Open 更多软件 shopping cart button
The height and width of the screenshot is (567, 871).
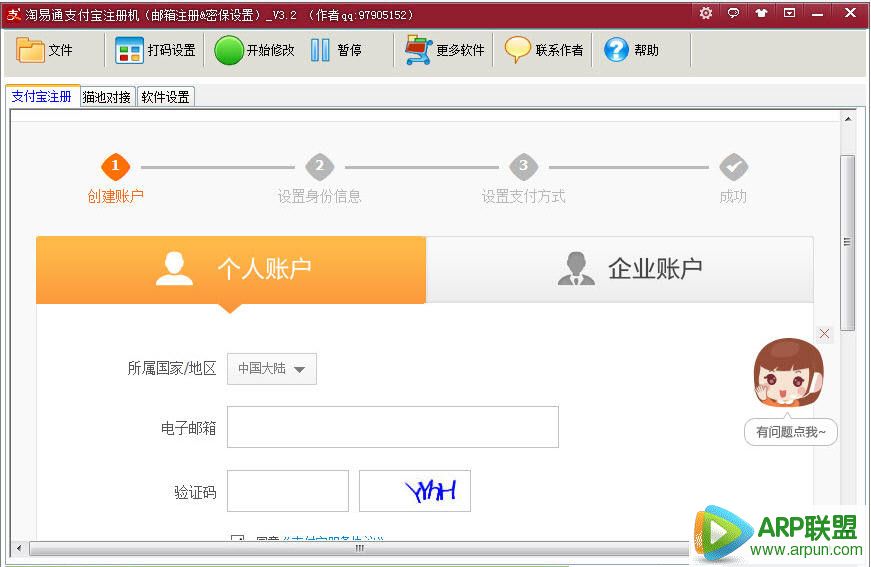coord(444,50)
